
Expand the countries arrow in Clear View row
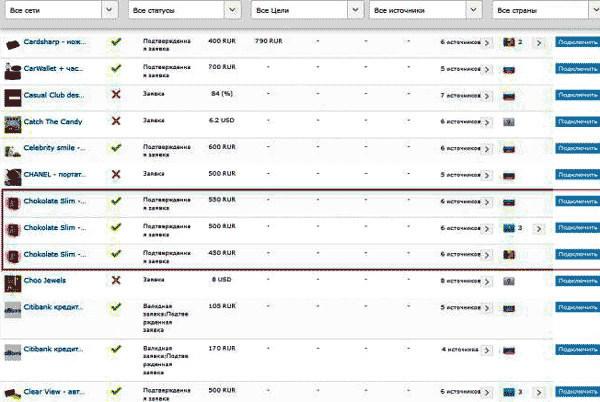[x=538, y=392]
